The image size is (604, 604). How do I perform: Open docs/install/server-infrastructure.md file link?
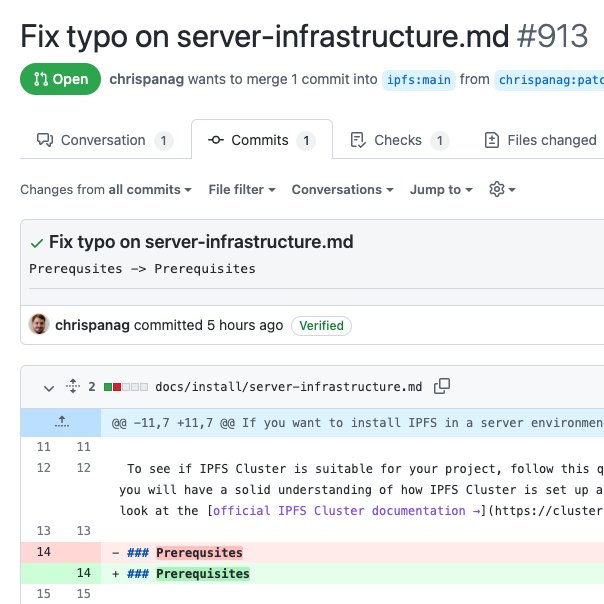289,386
